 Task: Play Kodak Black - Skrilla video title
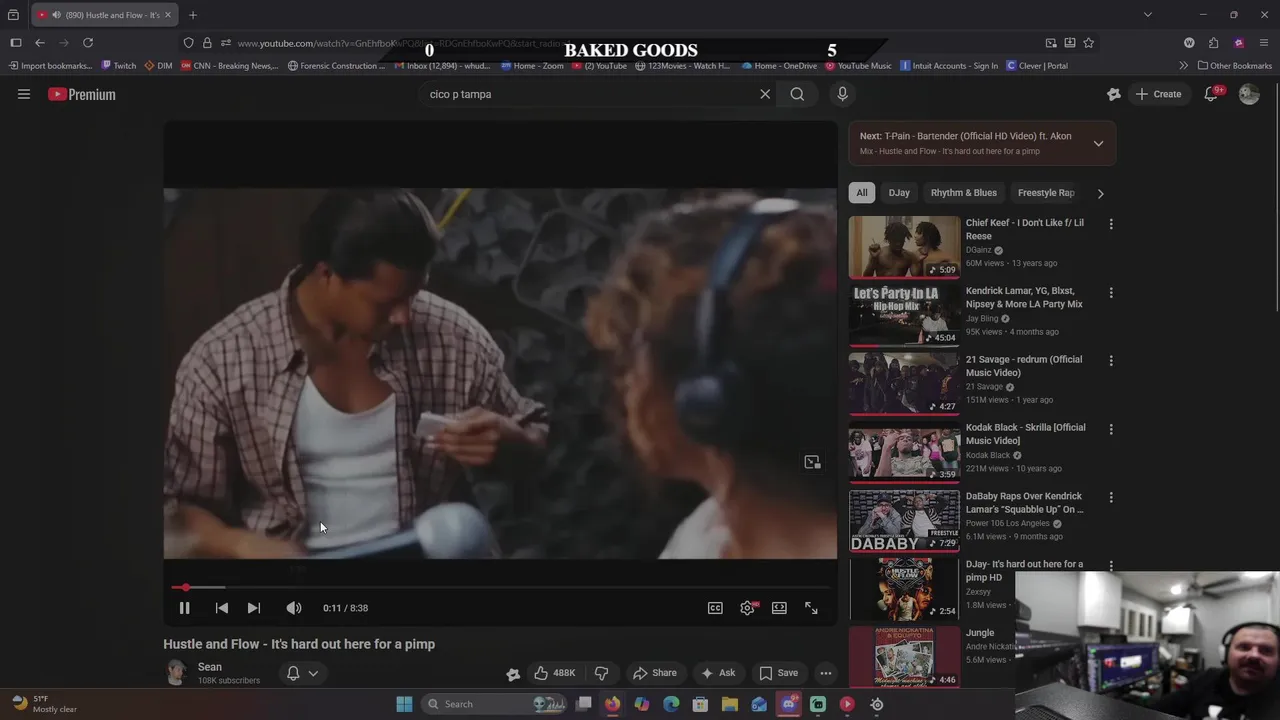[1025, 434]
